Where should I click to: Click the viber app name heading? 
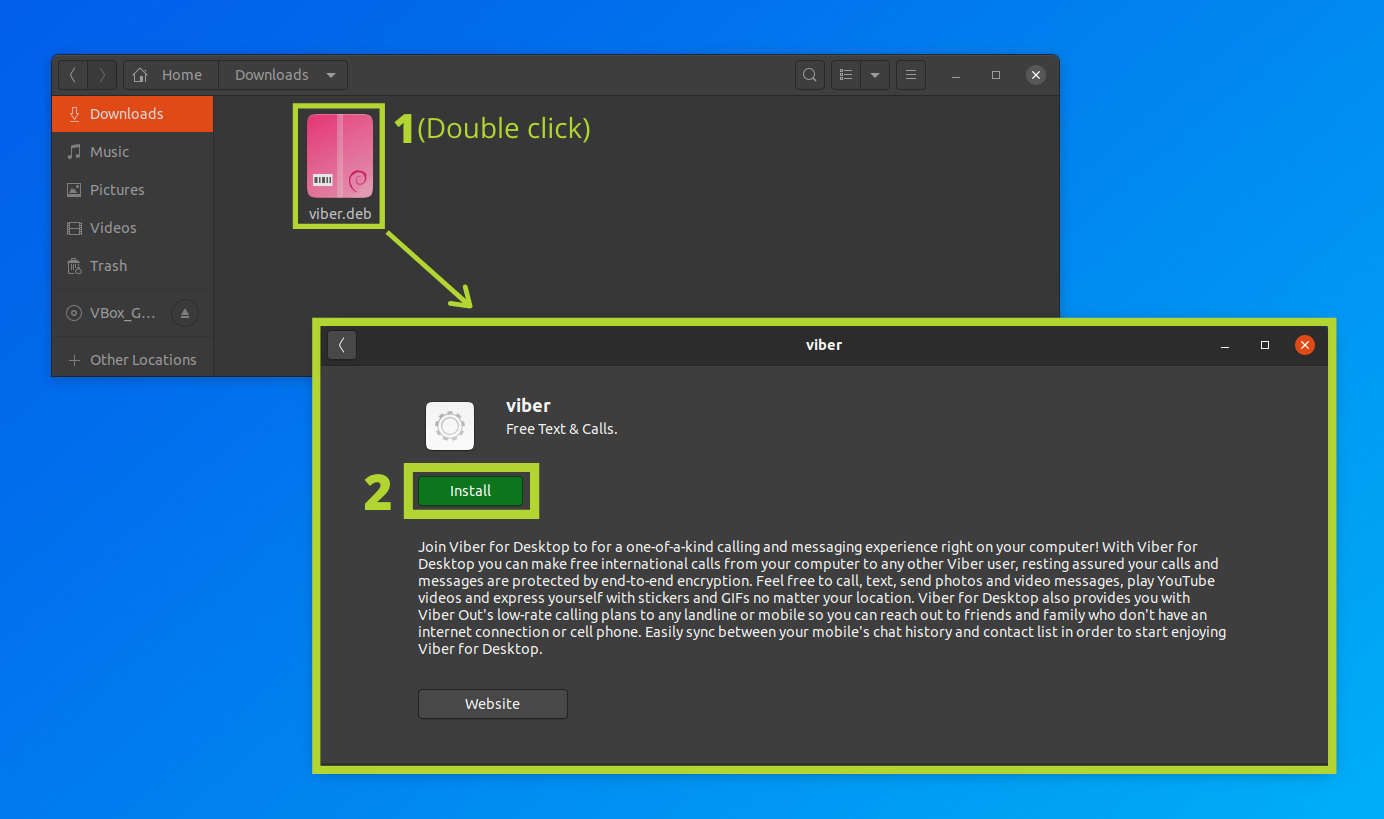coord(528,405)
